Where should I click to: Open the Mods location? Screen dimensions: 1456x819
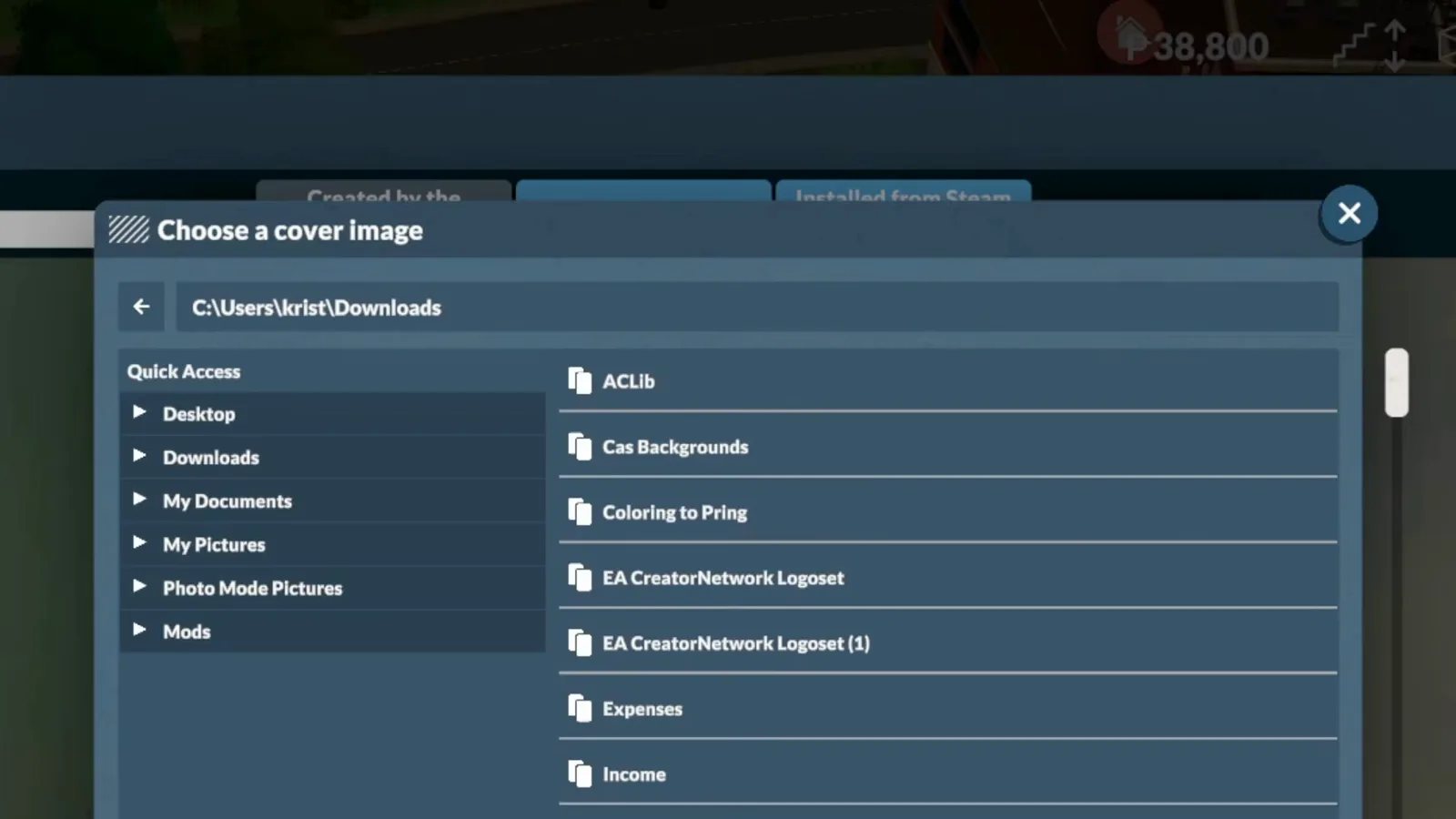tap(187, 632)
